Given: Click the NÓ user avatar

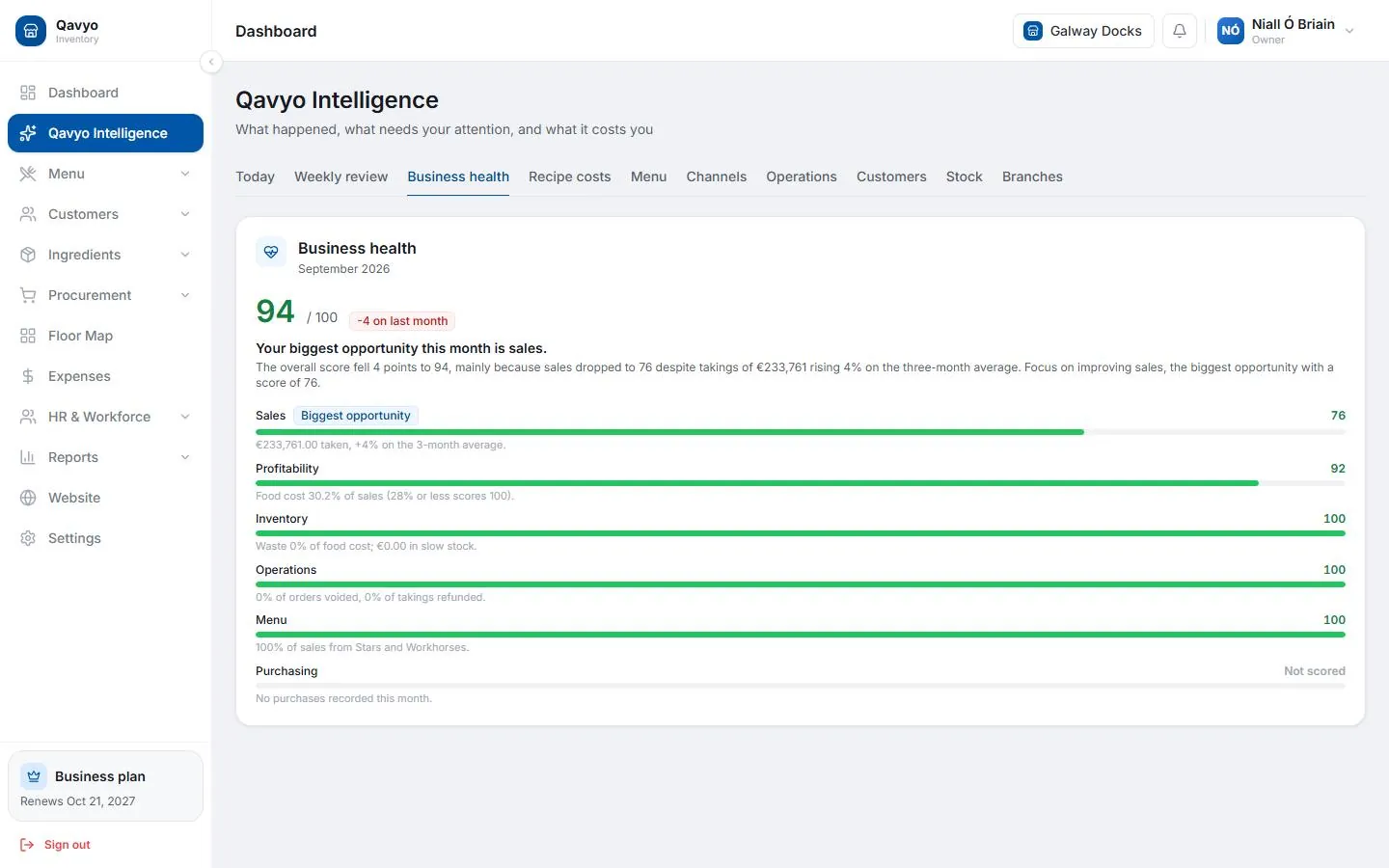Looking at the screenshot, I should (x=1231, y=31).
